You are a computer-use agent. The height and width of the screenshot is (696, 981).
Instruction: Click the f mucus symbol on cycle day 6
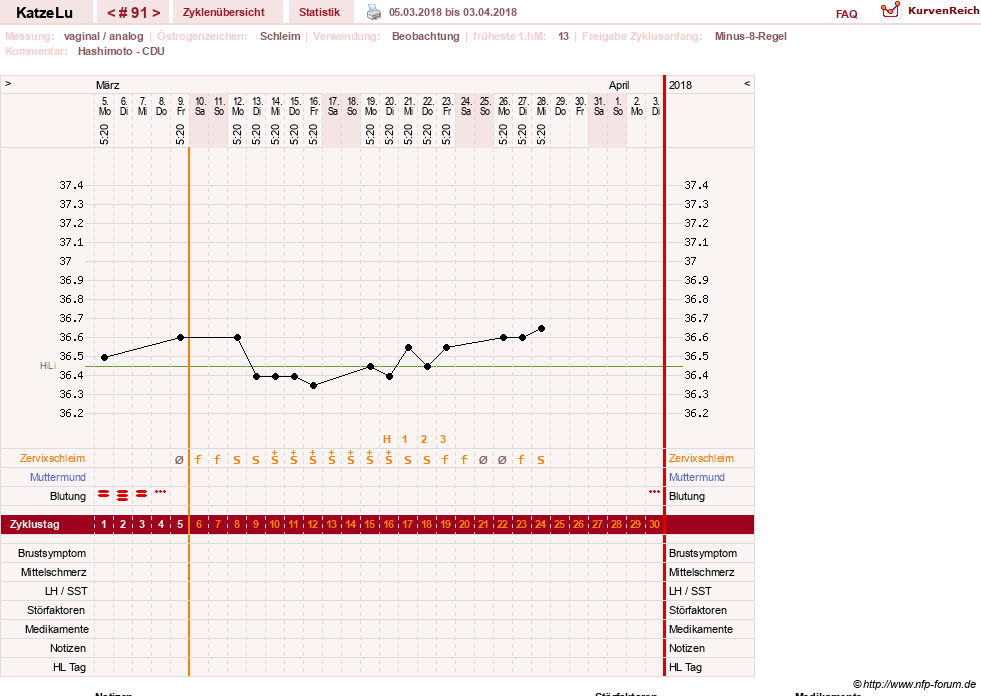tap(198, 459)
